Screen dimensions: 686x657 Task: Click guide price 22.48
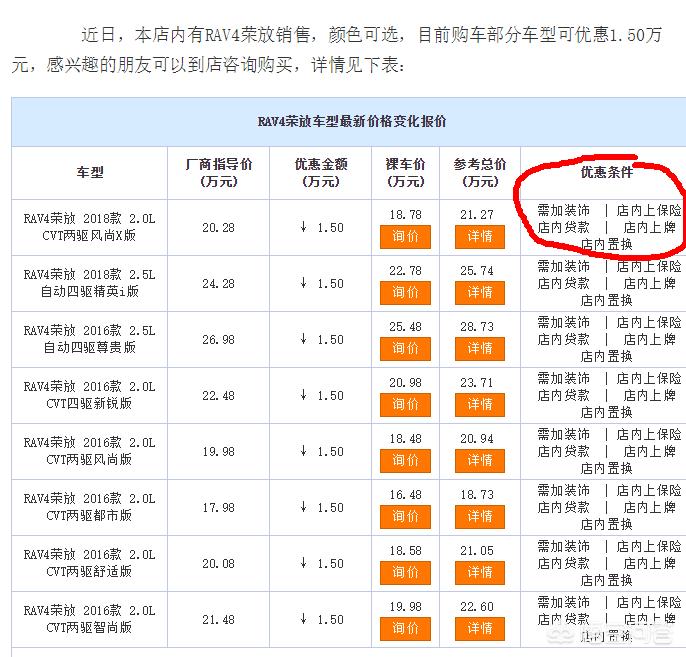point(218,396)
